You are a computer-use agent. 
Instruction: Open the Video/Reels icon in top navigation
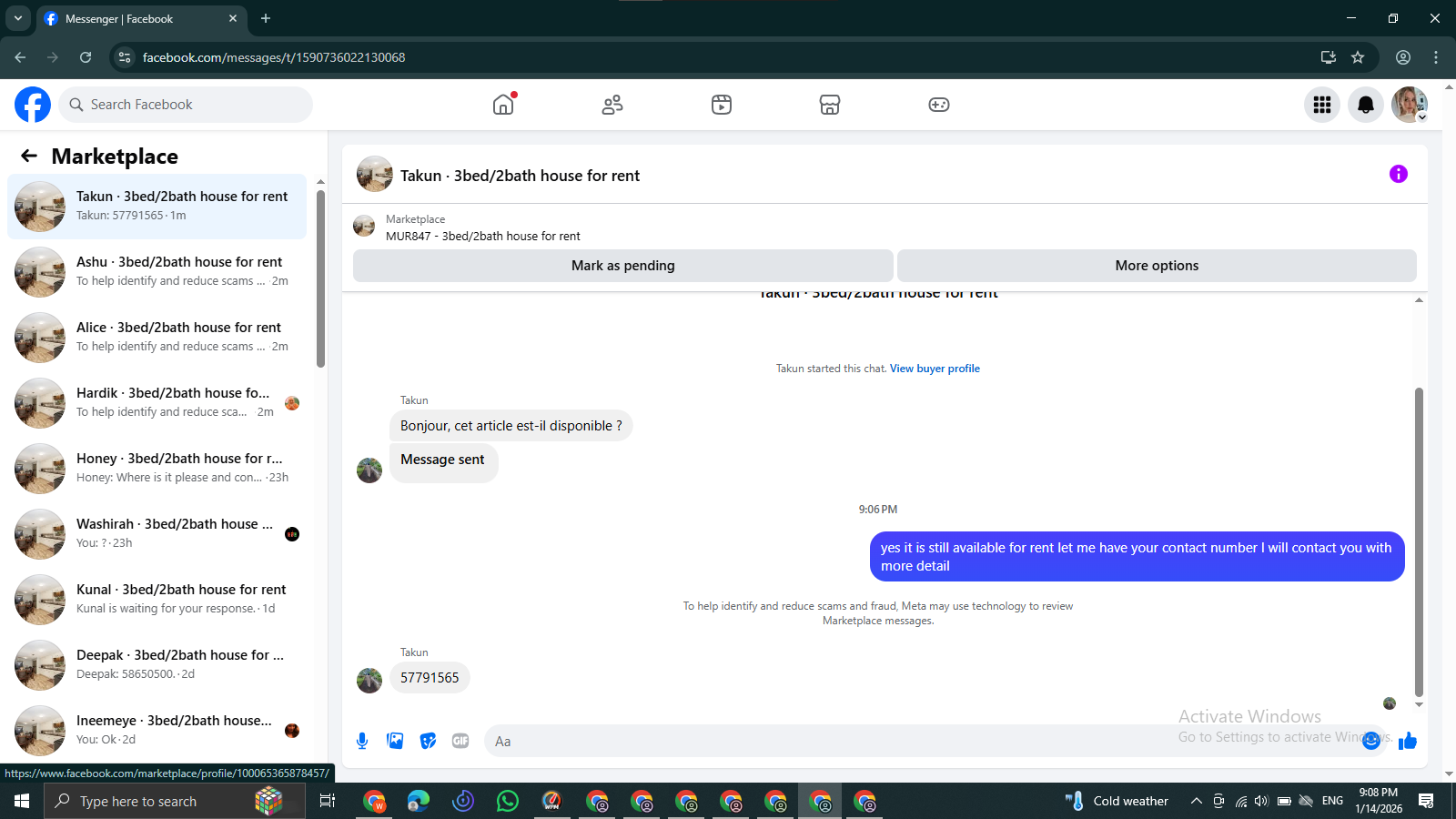point(722,105)
